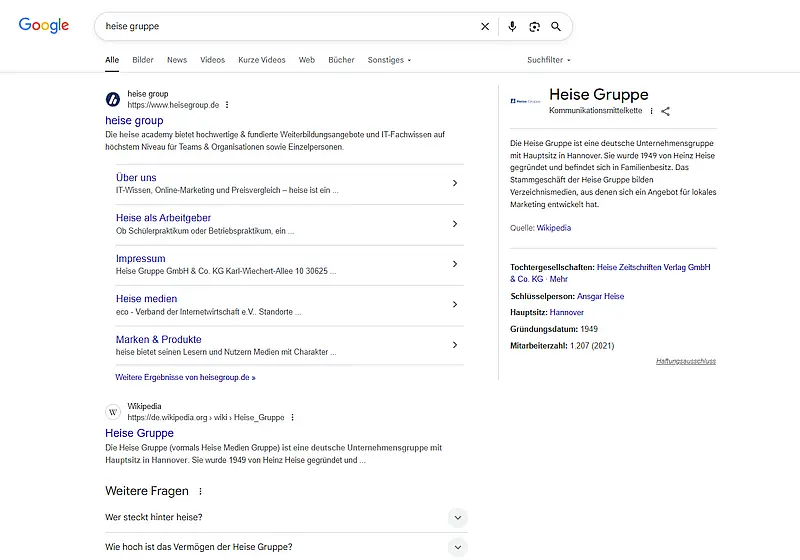This screenshot has width=800, height=560.
Task: Open the Kurze Videos tab
Action: point(262,60)
